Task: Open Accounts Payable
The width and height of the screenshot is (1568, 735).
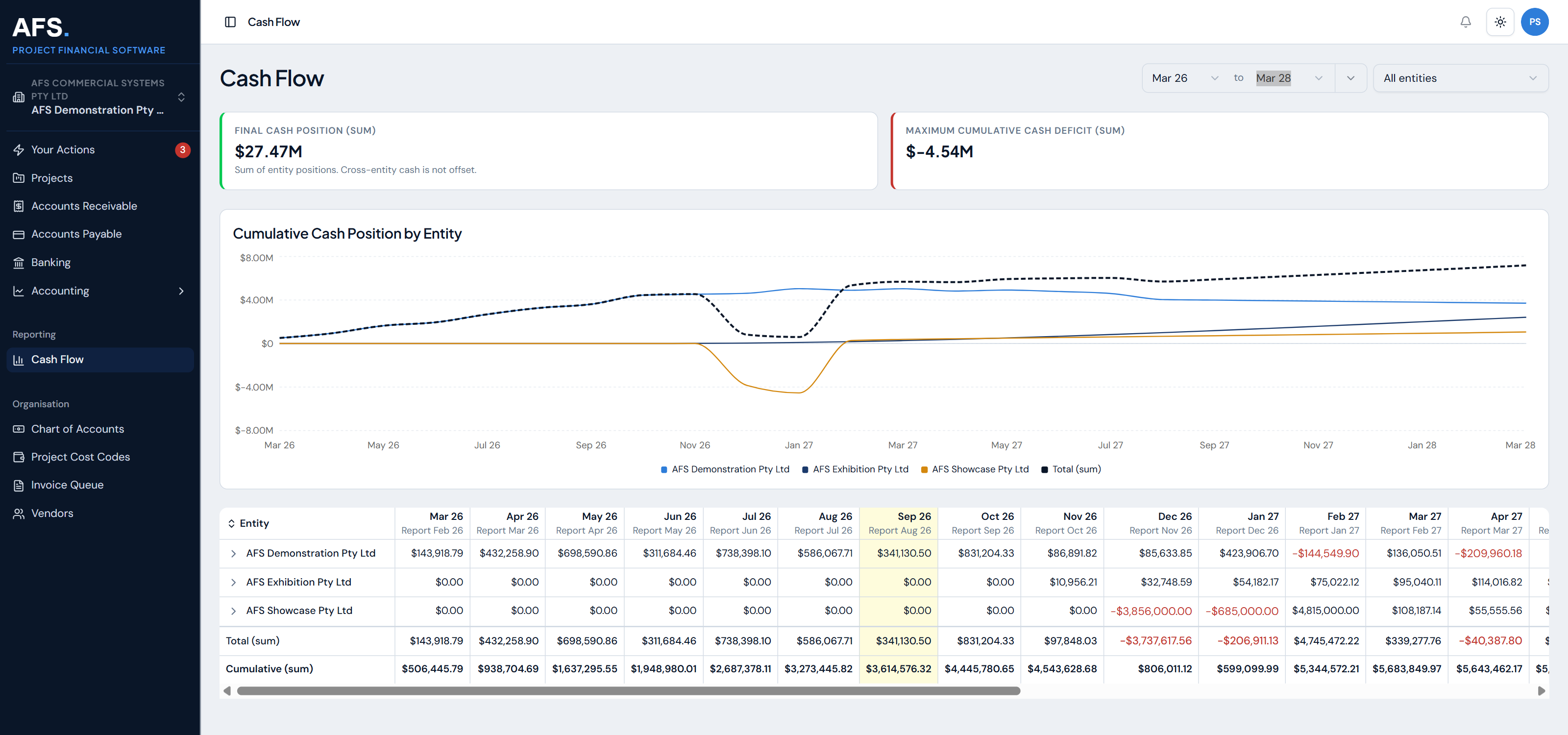Action: 100,234
